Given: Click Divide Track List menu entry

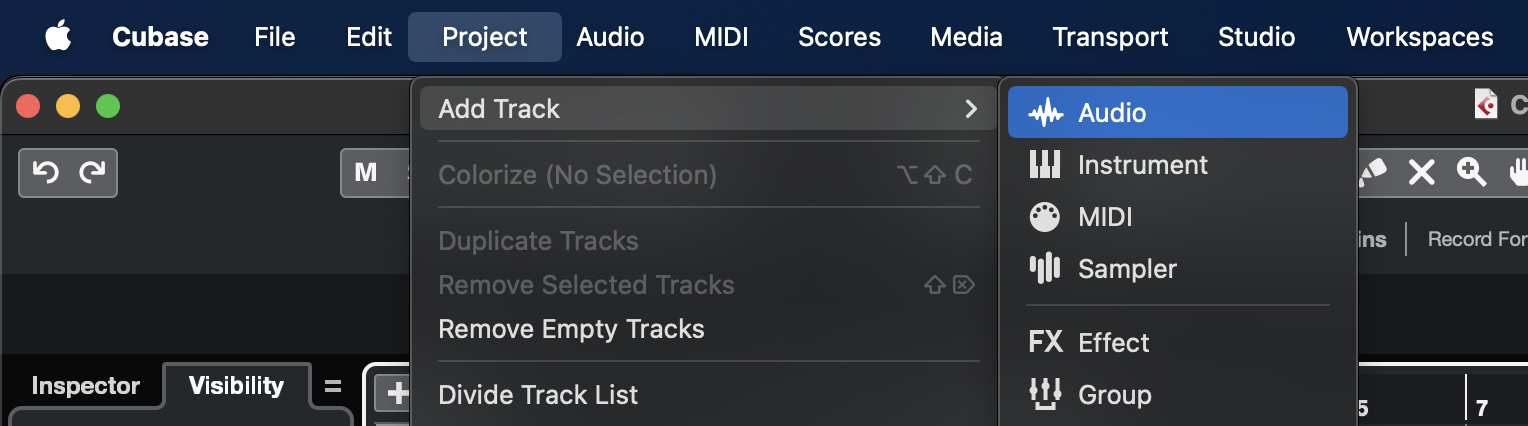Looking at the screenshot, I should coord(538,395).
